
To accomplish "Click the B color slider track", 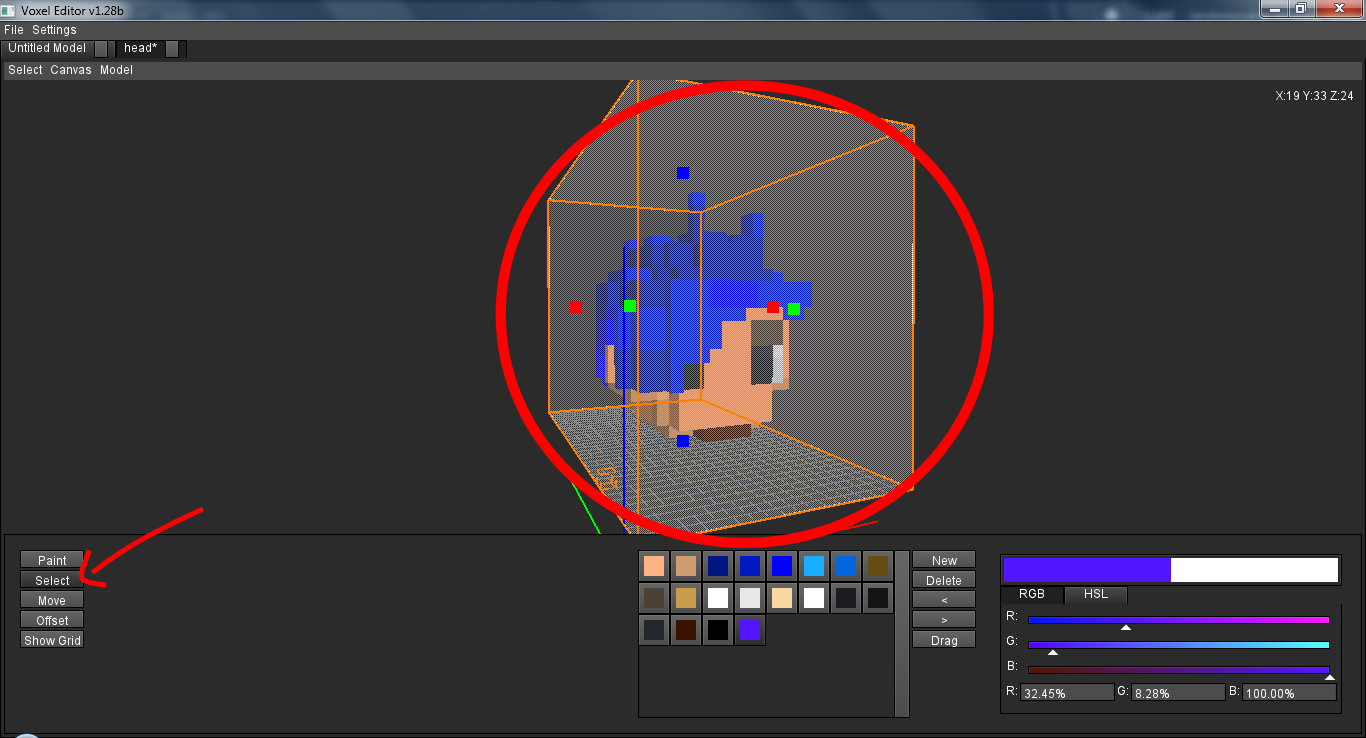I will point(1178,670).
